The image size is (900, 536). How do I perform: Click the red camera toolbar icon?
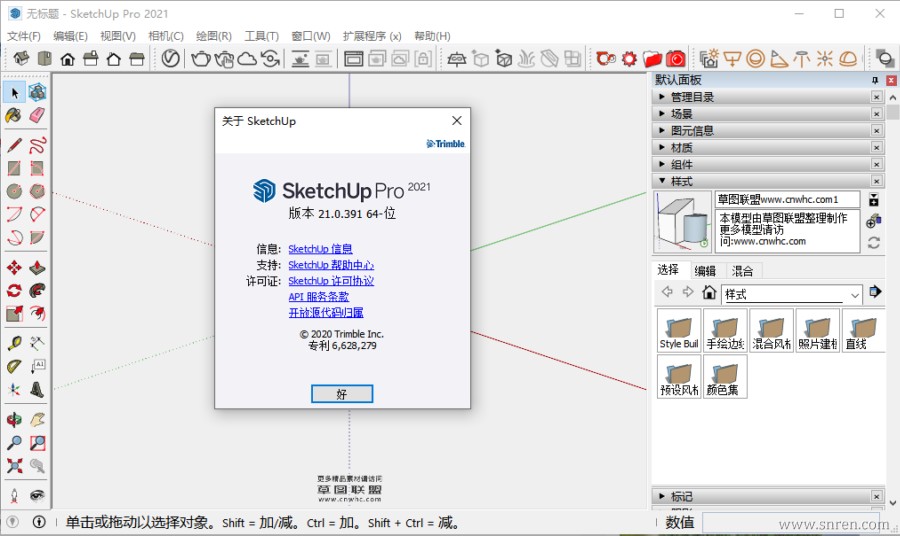pos(676,58)
